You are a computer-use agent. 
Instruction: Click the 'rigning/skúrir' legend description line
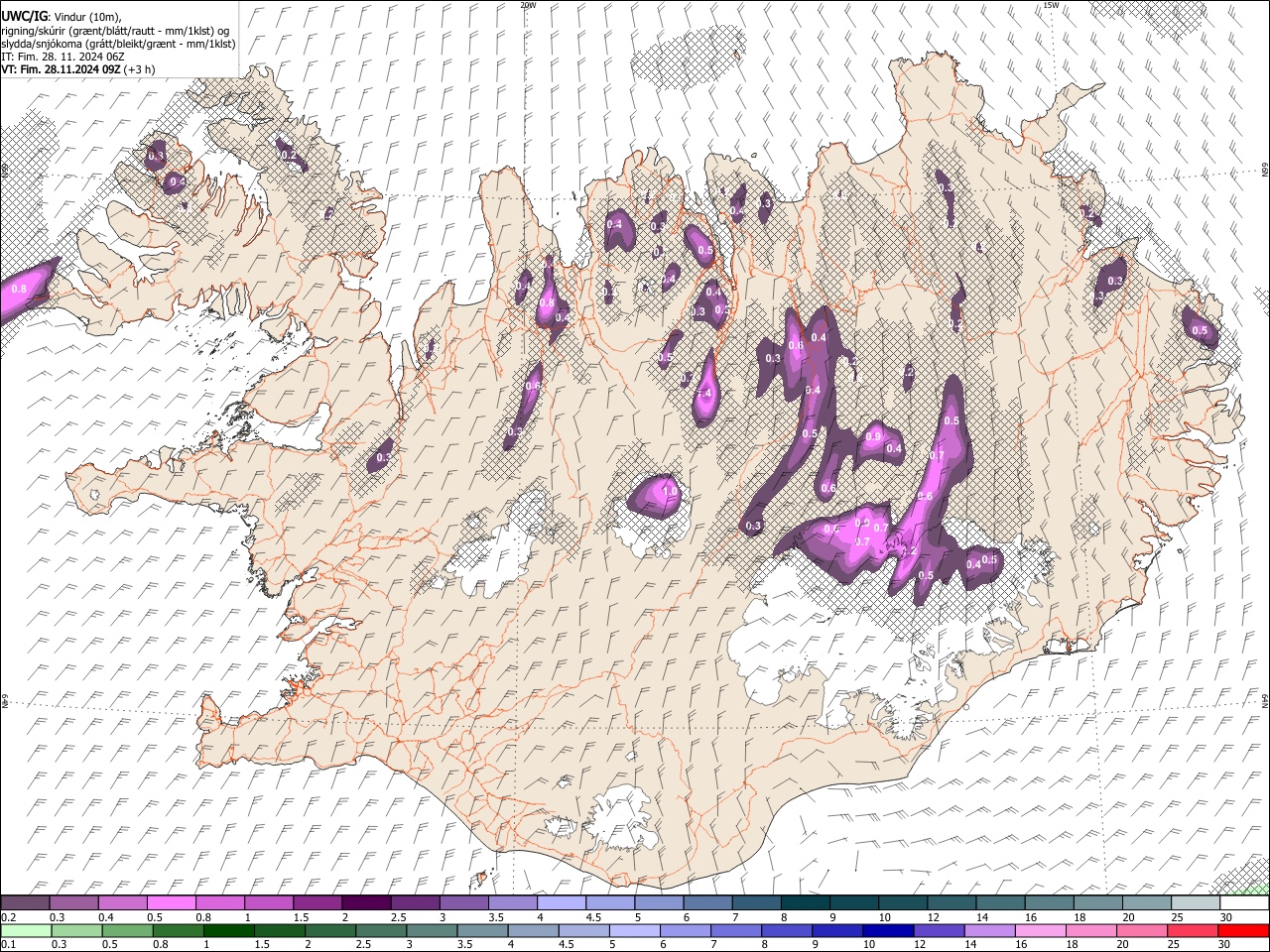[x=114, y=31]
